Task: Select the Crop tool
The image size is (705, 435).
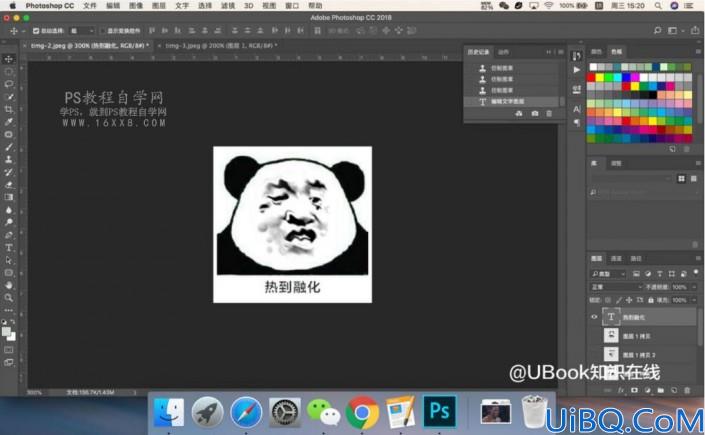Action: pos(9,109)
